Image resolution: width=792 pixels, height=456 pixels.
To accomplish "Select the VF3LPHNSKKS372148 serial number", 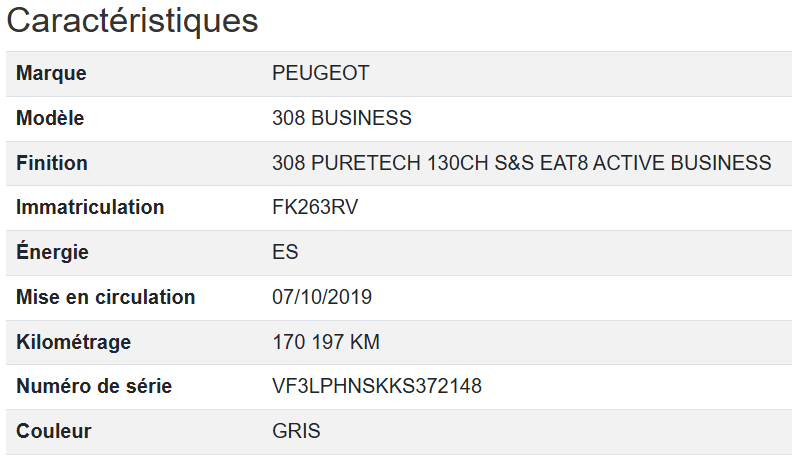I will pos(376,386).
